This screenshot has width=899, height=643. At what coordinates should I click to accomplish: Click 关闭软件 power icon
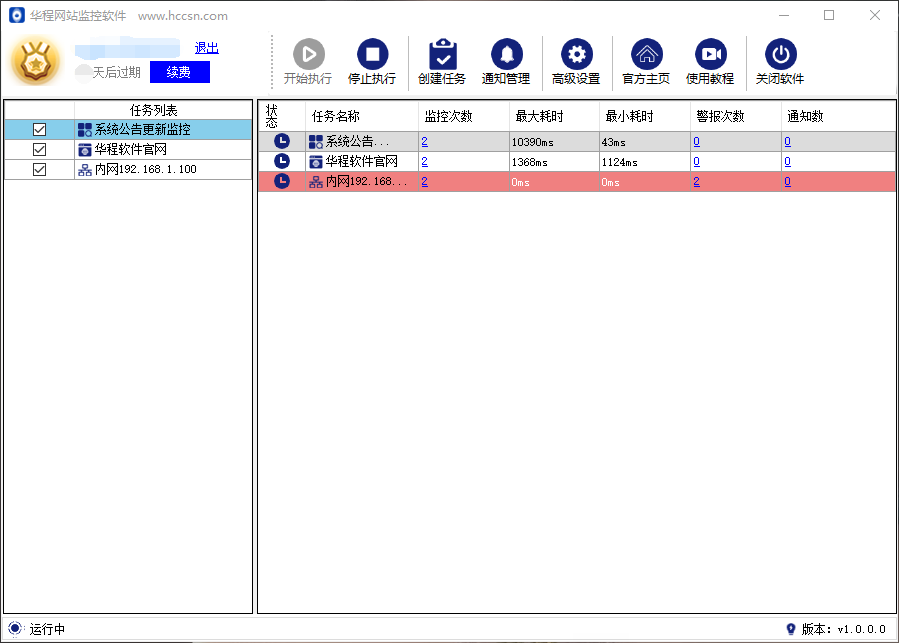click(780, 55)
